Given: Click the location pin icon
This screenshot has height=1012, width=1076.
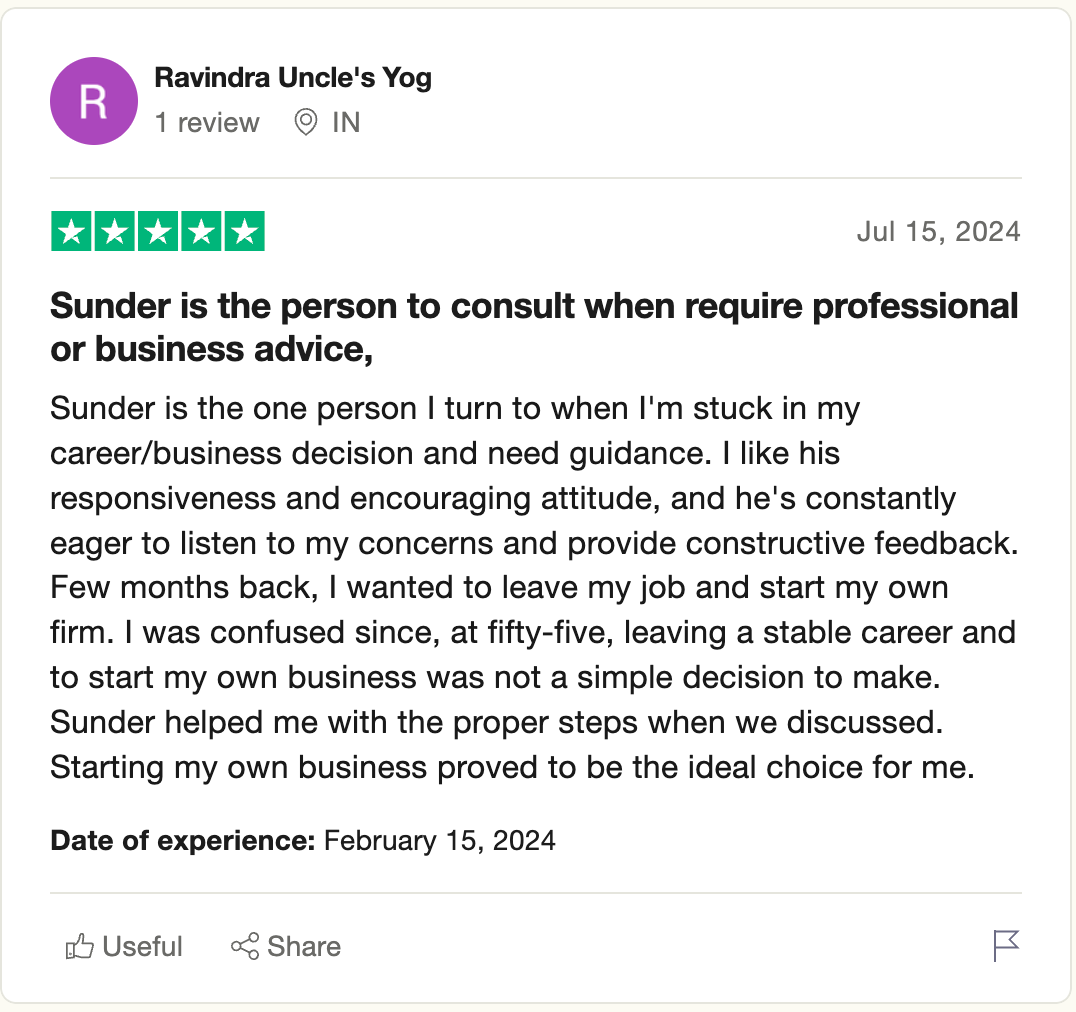Looking at the screenshot, I should [305, 123].
